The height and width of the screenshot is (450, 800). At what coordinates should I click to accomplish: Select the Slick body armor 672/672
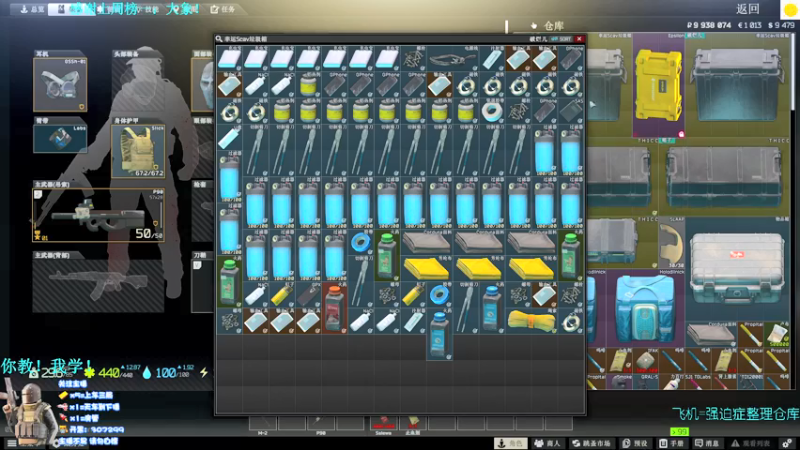(x=138, y=152)
